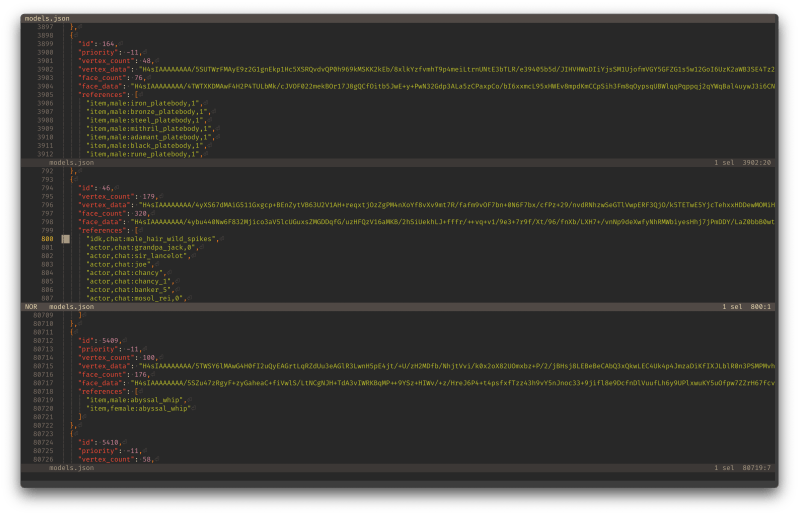Click "1 sel" in the top split statusline
Screen dimensions: 799x515
click(x=724, y=162)
